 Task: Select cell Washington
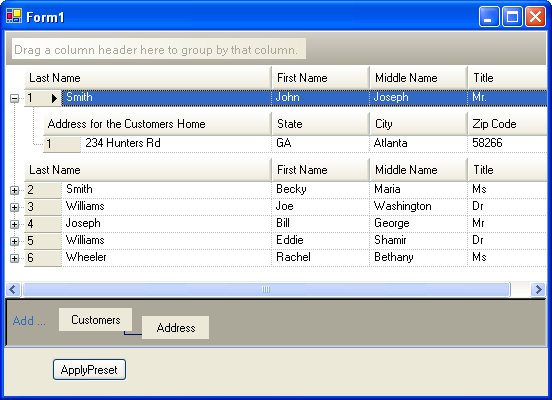coord(419,207)
